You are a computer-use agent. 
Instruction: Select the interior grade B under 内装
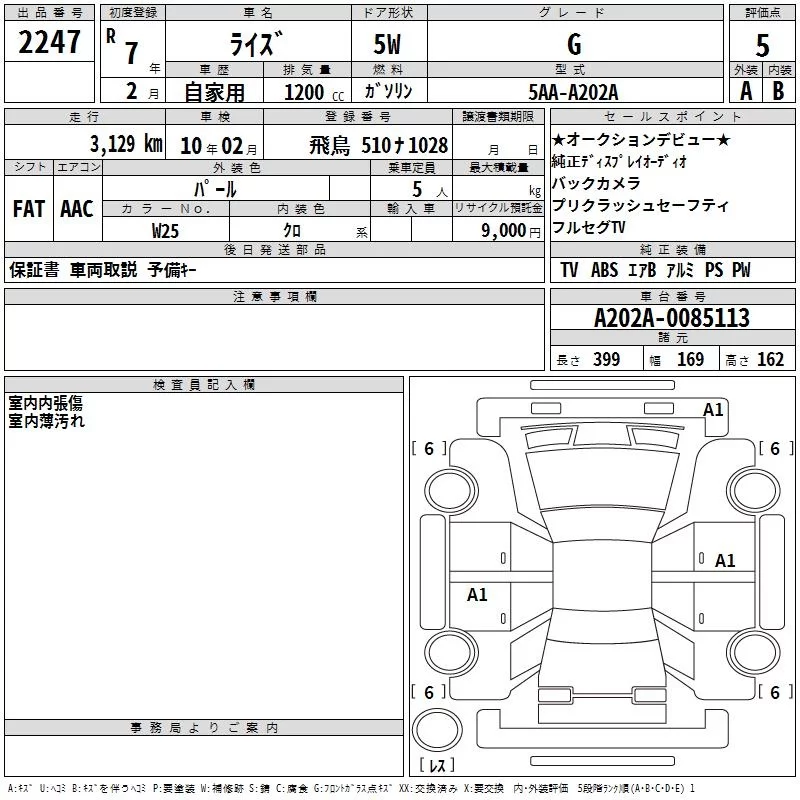778,91
